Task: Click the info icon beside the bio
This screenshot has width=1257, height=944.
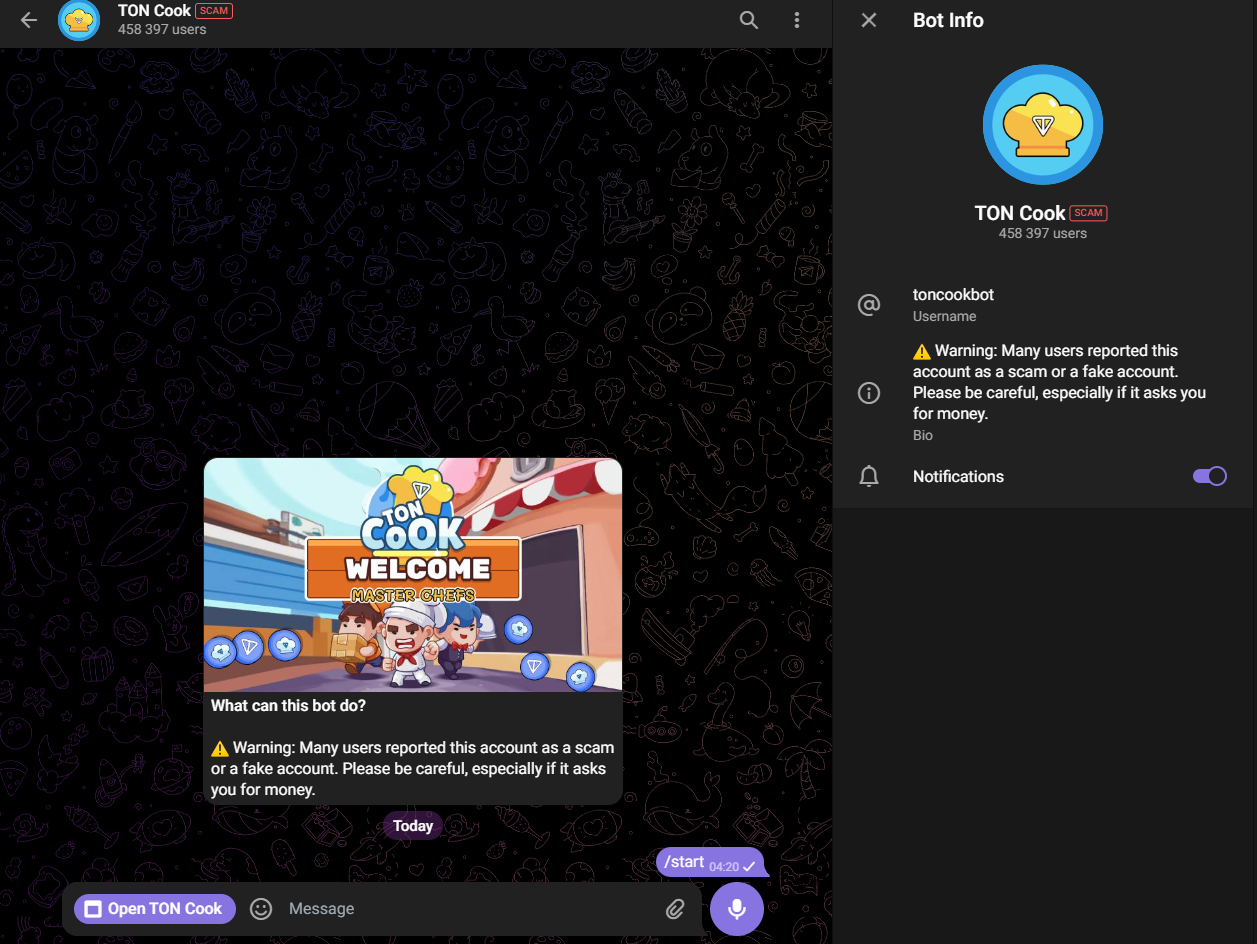Action: (x=869, y=393)
